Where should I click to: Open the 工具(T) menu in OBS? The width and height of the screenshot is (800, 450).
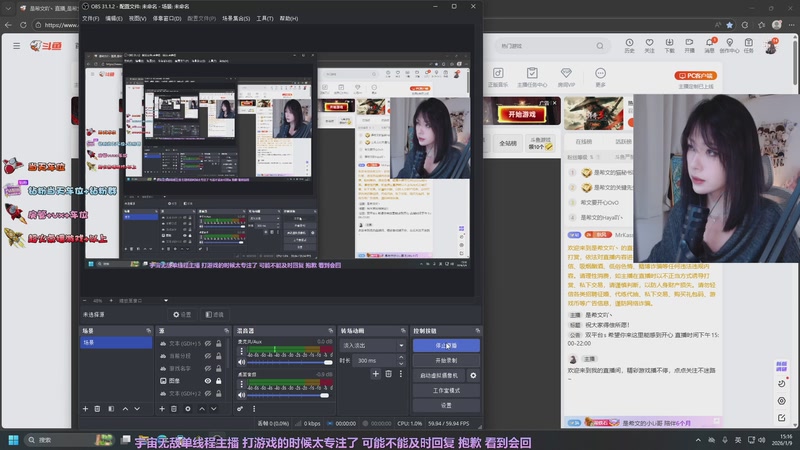(x=265, y=18)
